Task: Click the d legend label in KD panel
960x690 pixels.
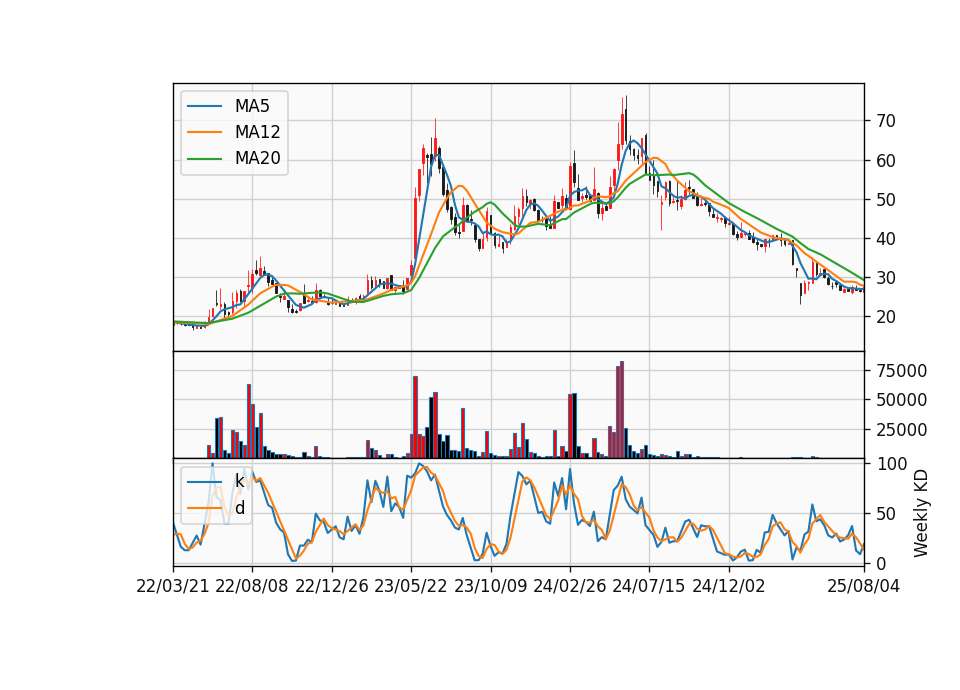Action: click(240, 508)
